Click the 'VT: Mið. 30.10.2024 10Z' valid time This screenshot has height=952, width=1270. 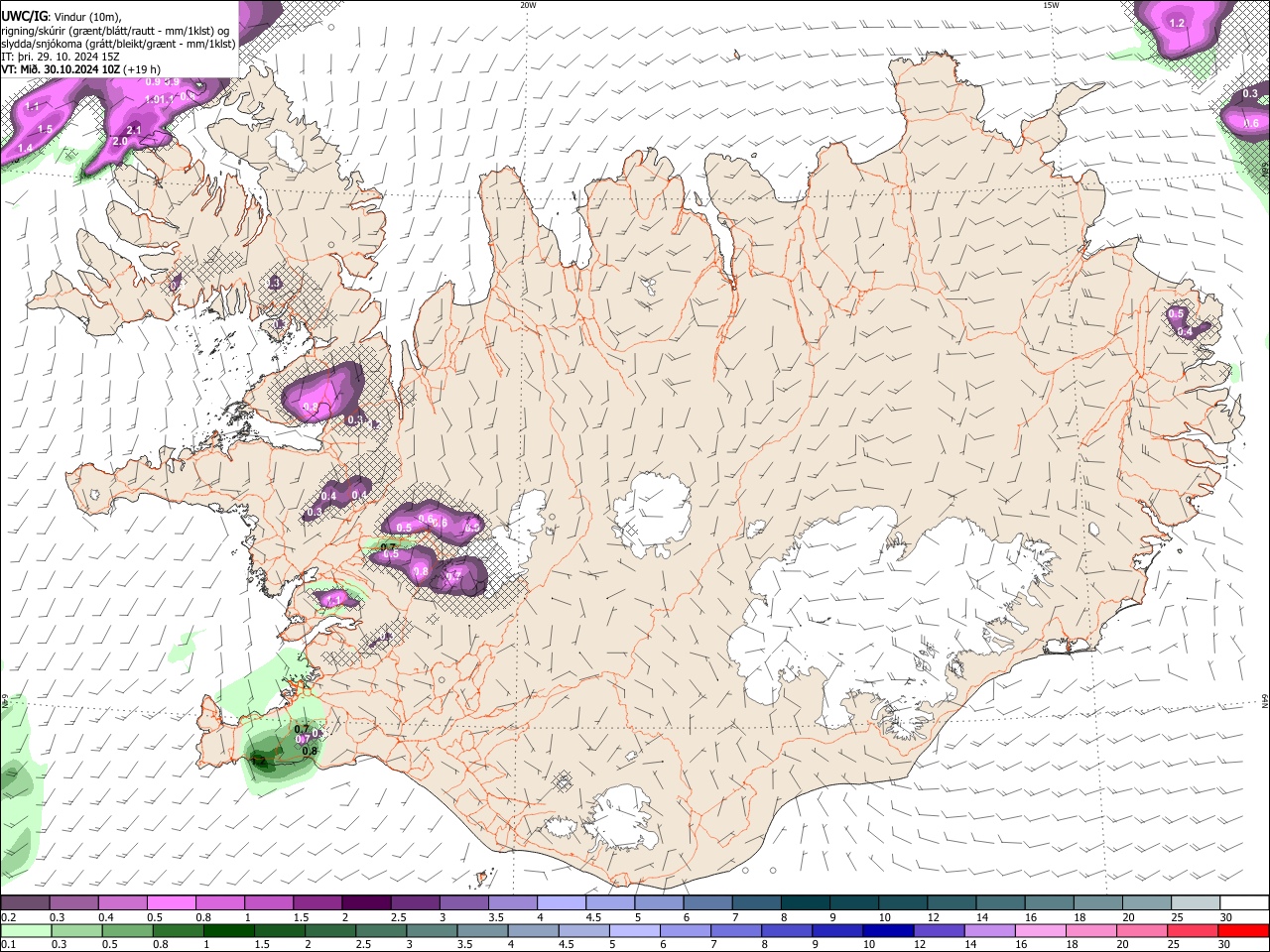tap(61, 69)
